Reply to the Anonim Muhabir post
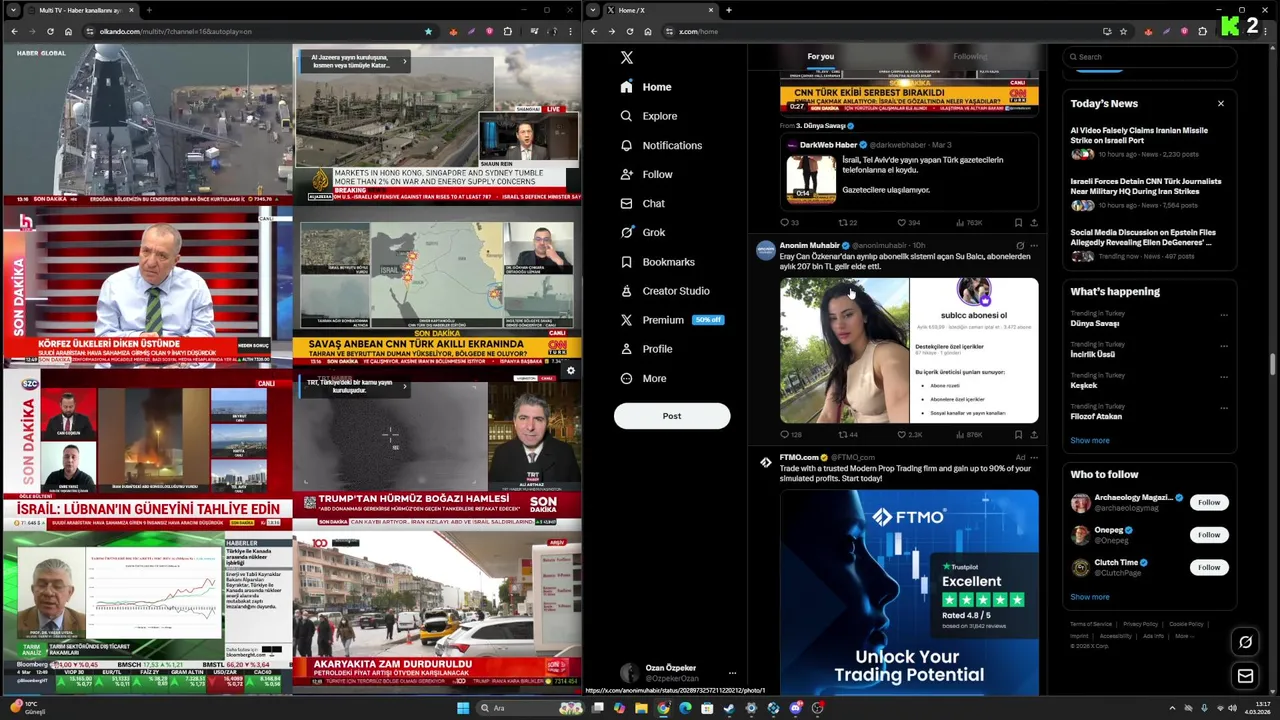1280x720 pixels. coord(790,435)
